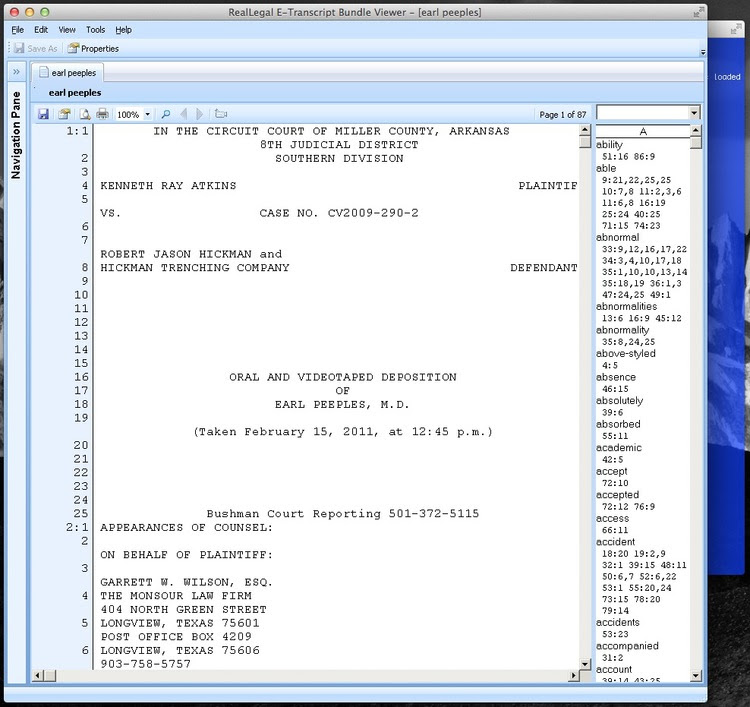Viewport: 750px width, 707px height.
Task: Click word index scrollbar up arrow
Action: pos(696,130)
